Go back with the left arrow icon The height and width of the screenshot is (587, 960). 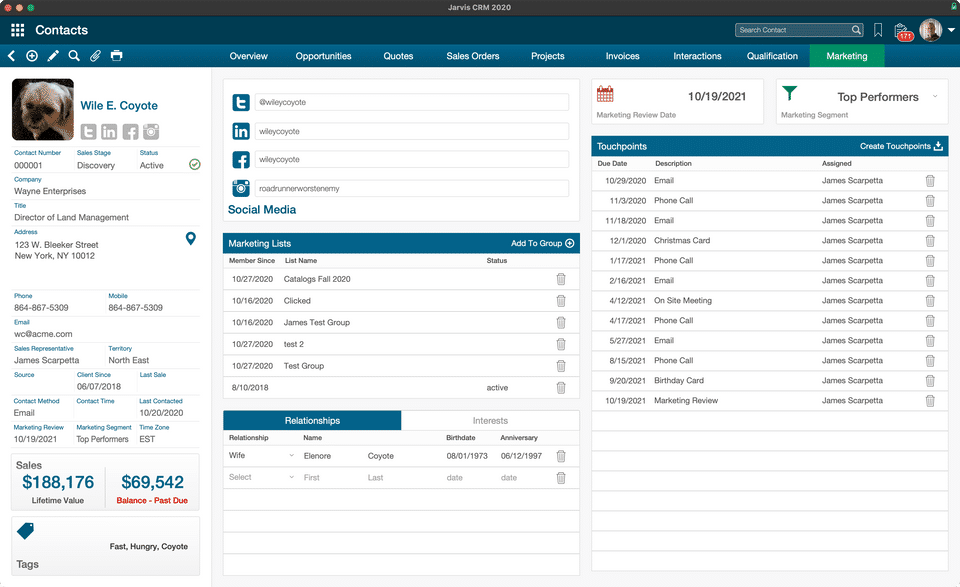tap(12, 56)
